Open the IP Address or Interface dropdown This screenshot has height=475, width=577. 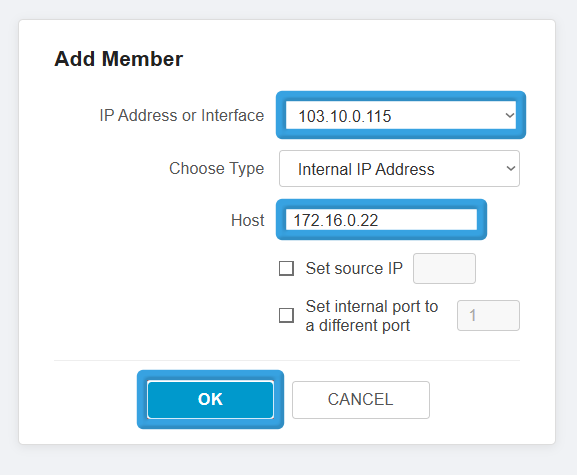pos(401,116)
